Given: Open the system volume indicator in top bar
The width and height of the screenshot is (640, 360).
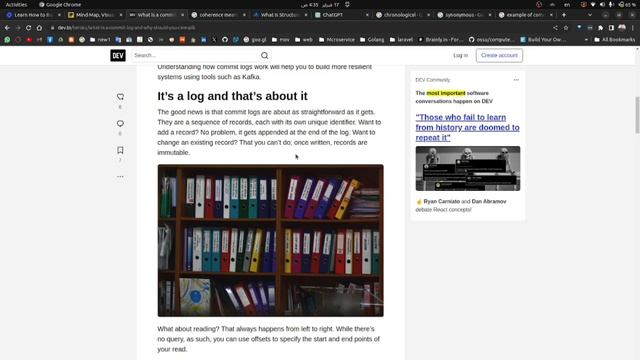Looking at the screenshot, I should tap(602, 4).
